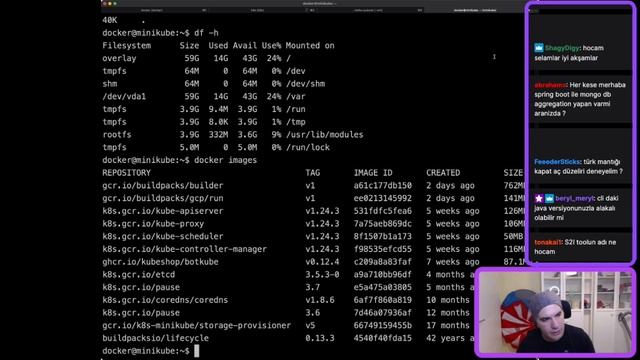Viewport: 640px width, 360px height.
Task: Click 'k8s.gcr.io/kube-proxy' repository name
Action: [x=153, y=224]
